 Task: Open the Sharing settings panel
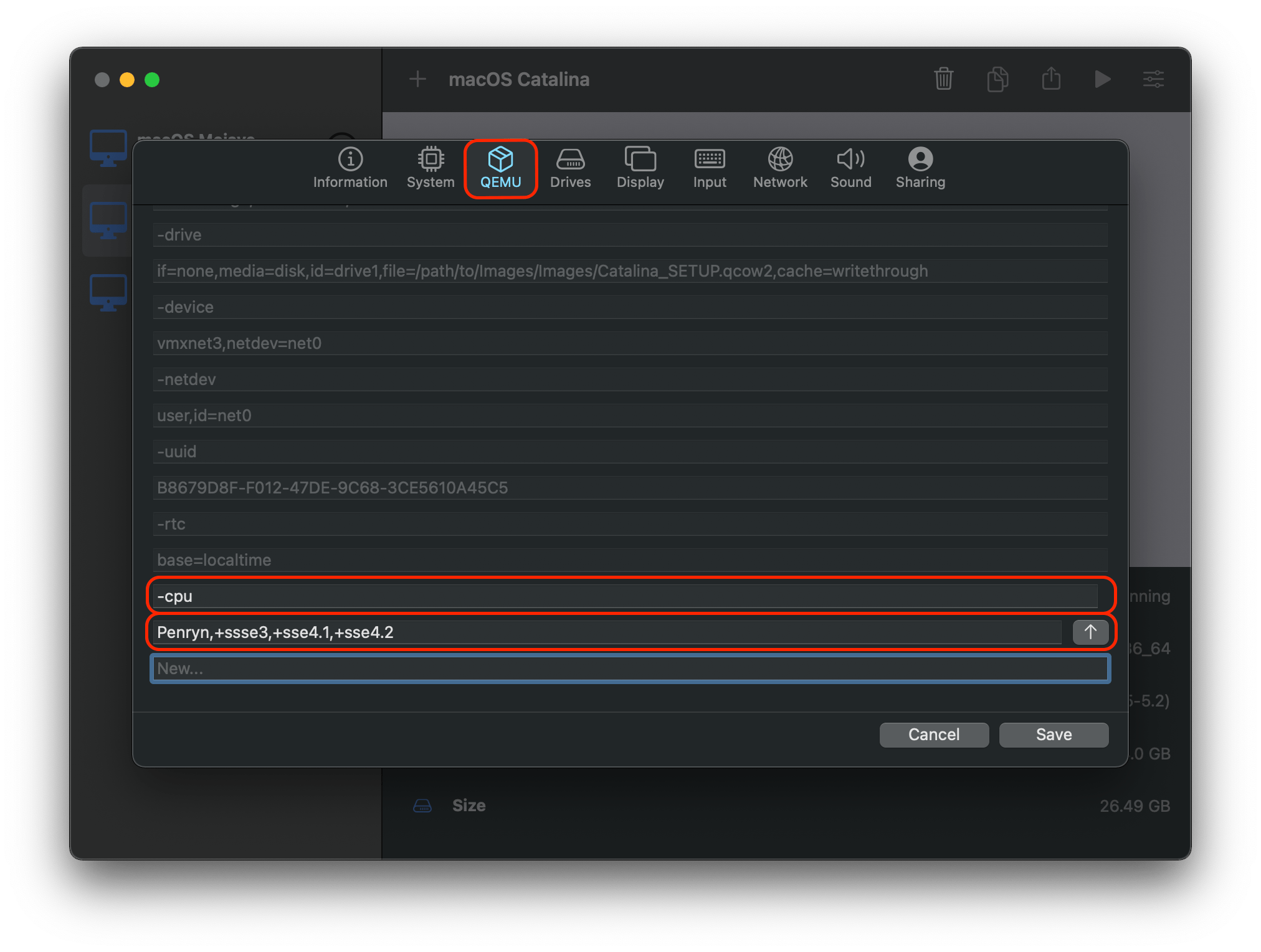coord(920,168)
